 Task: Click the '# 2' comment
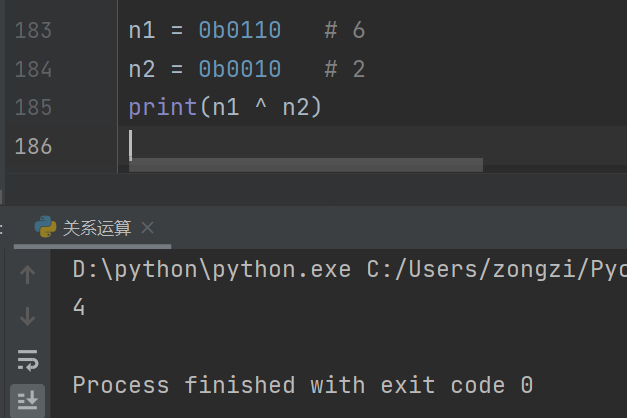point(345,69)
